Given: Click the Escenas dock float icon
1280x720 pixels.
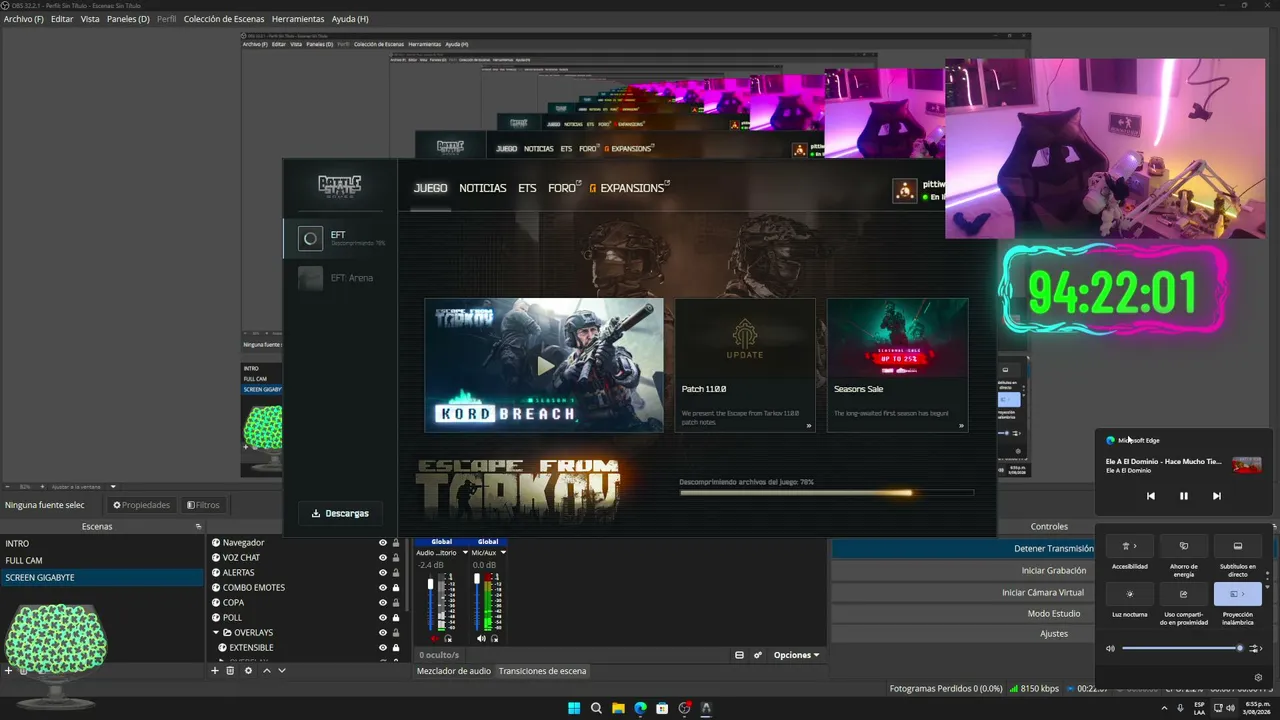Looking at the screenshot, I should [198, 526].
